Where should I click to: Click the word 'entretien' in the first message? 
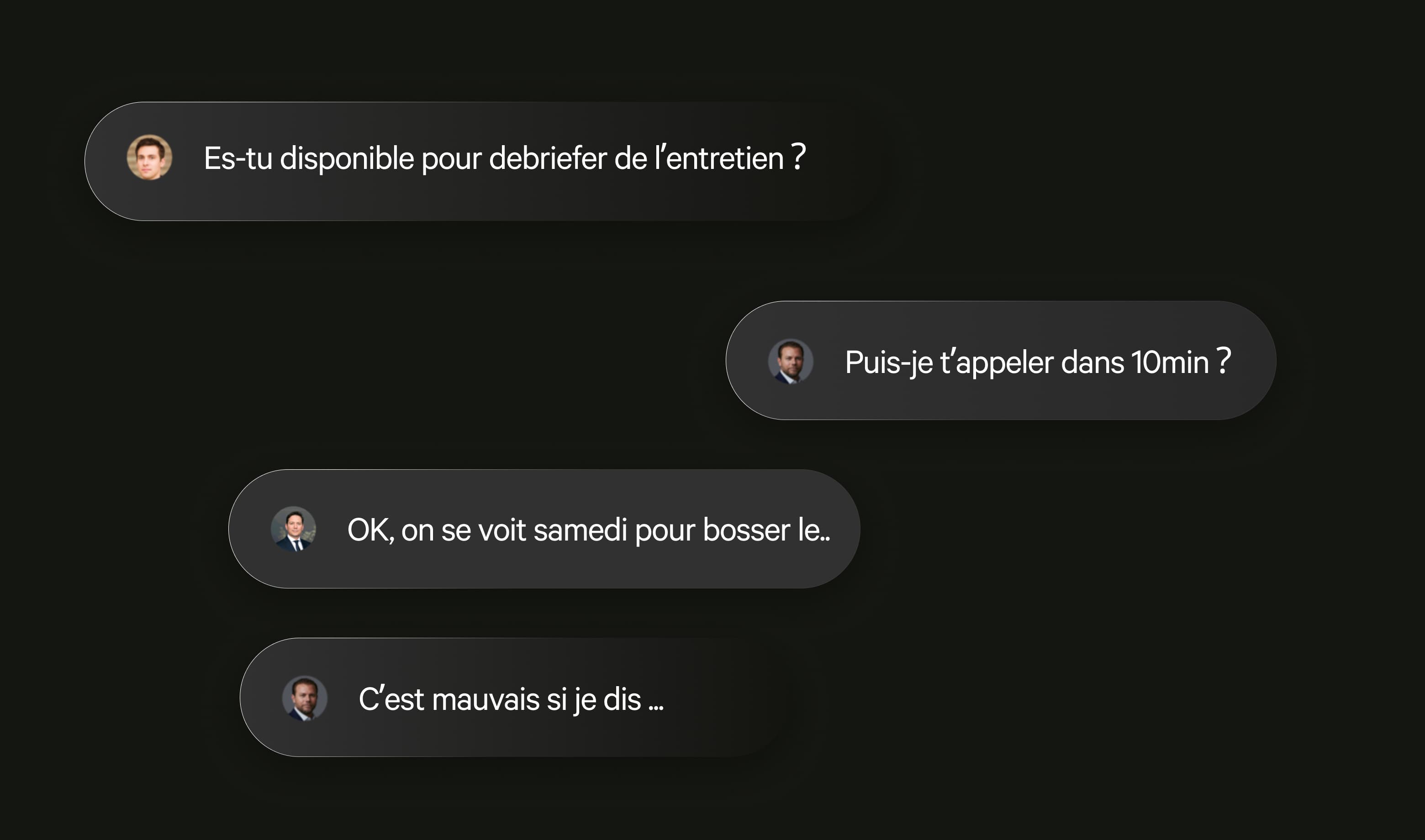pos(725,158)
